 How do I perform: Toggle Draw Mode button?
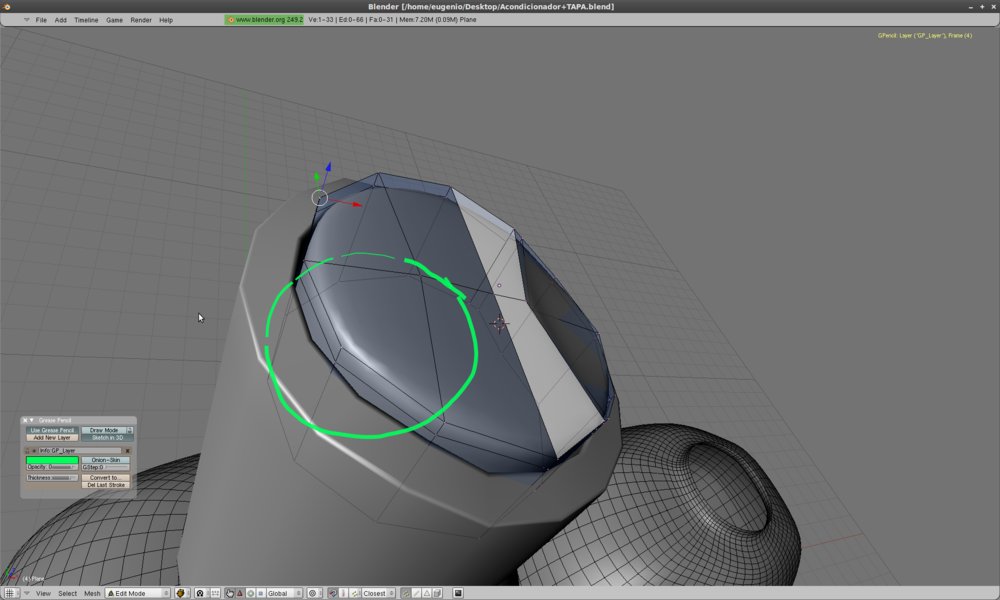(x=104, y=430)
